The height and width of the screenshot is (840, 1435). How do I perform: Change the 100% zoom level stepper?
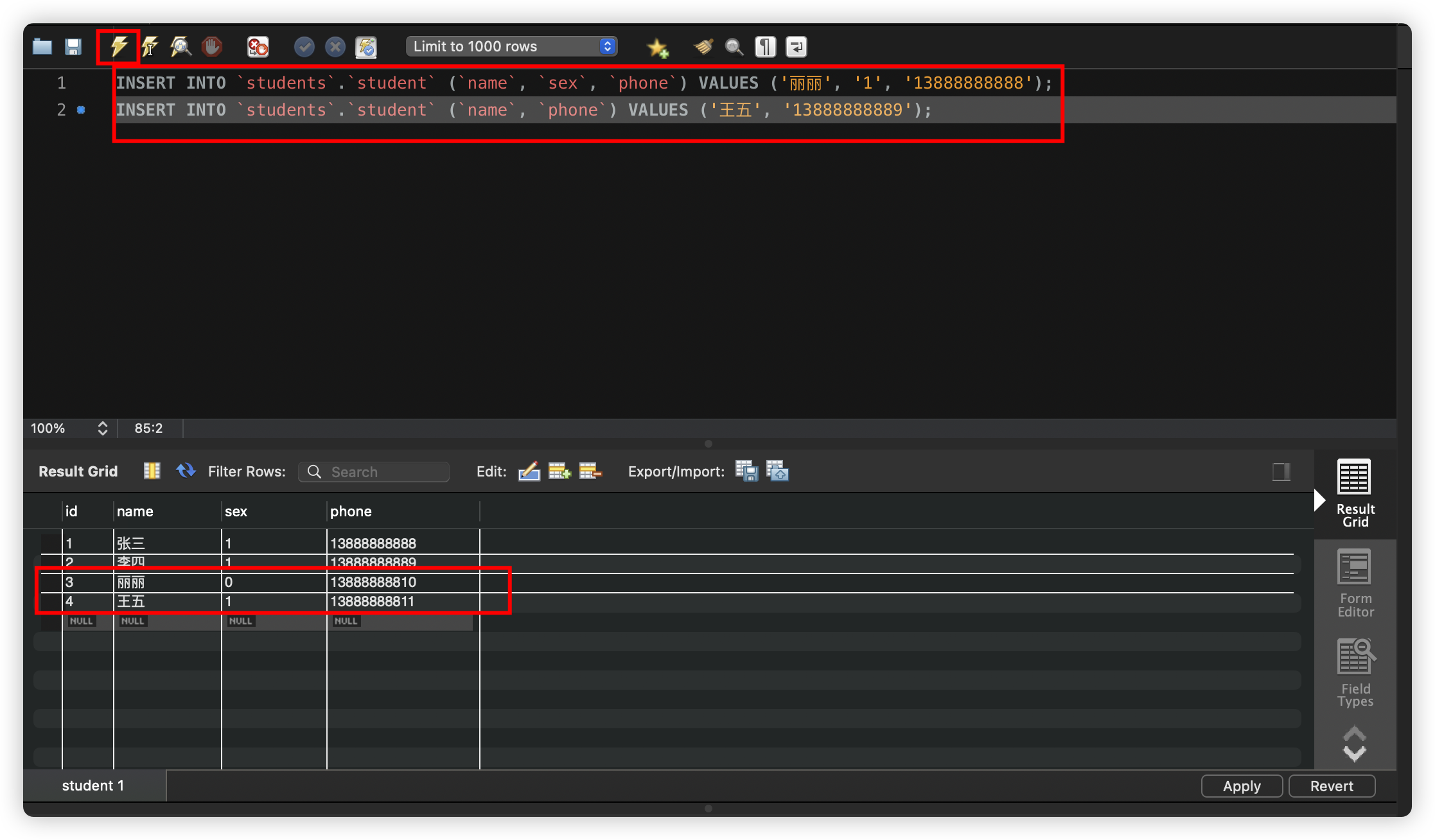[102, 428]
